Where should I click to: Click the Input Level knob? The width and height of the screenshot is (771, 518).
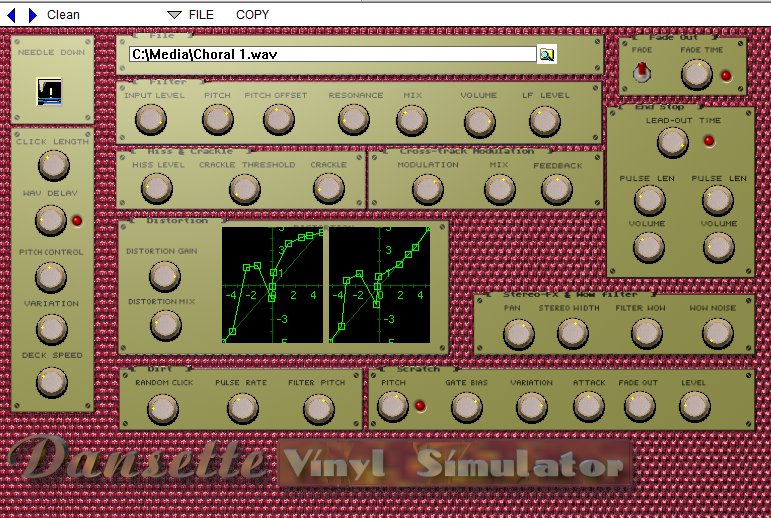click(x=149, y=120)
